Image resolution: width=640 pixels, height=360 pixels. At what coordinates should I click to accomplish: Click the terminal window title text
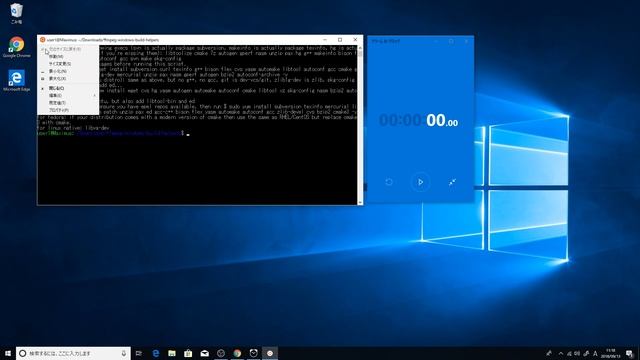pos(102,40)
